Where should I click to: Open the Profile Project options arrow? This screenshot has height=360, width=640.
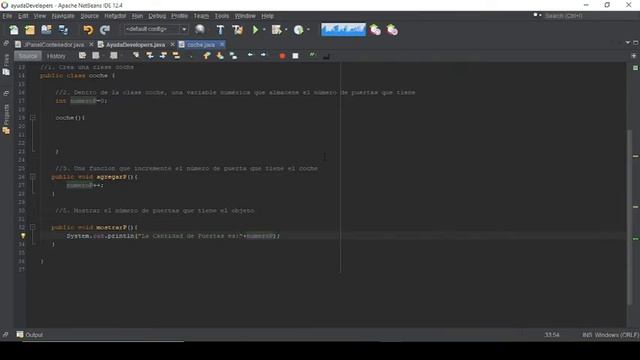click(x=308, y=30)
